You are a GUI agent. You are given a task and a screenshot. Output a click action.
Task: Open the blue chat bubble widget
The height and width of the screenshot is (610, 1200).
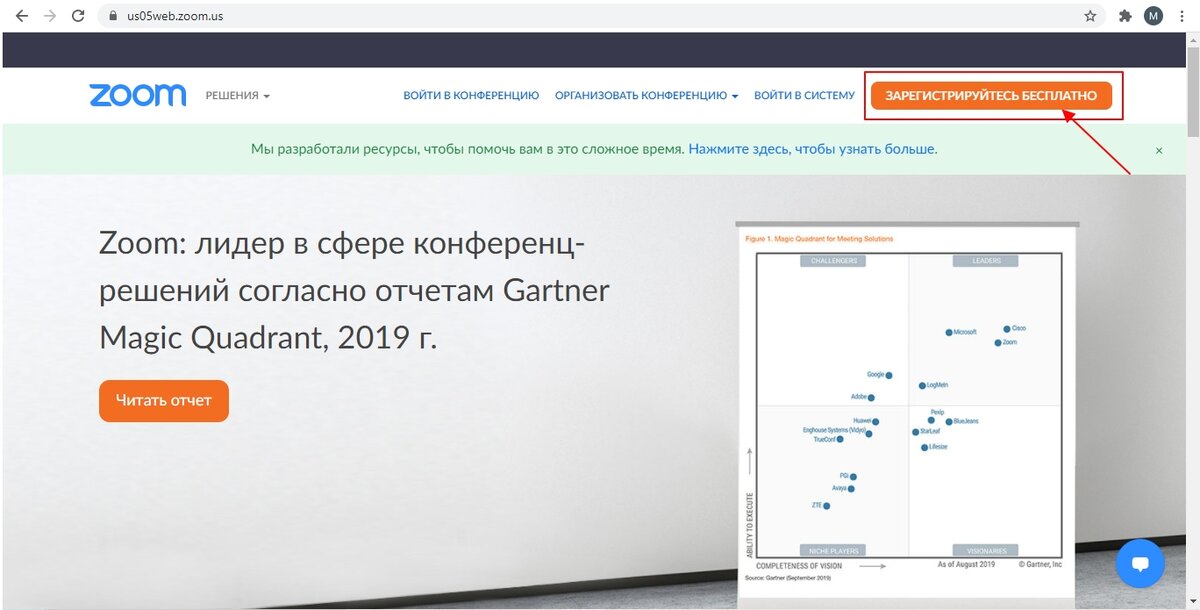[1140, 563]
